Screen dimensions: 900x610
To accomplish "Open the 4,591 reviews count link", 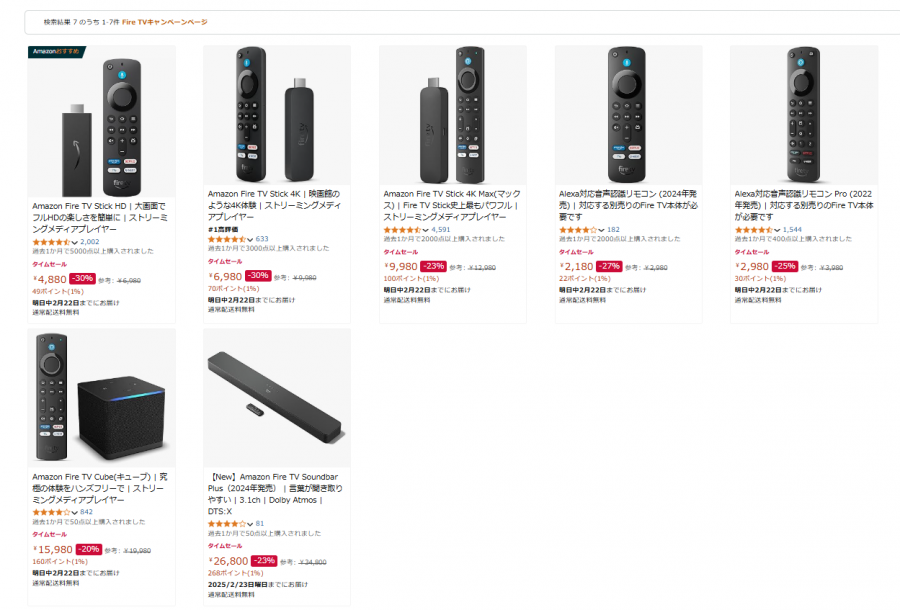I will point(441,229).
